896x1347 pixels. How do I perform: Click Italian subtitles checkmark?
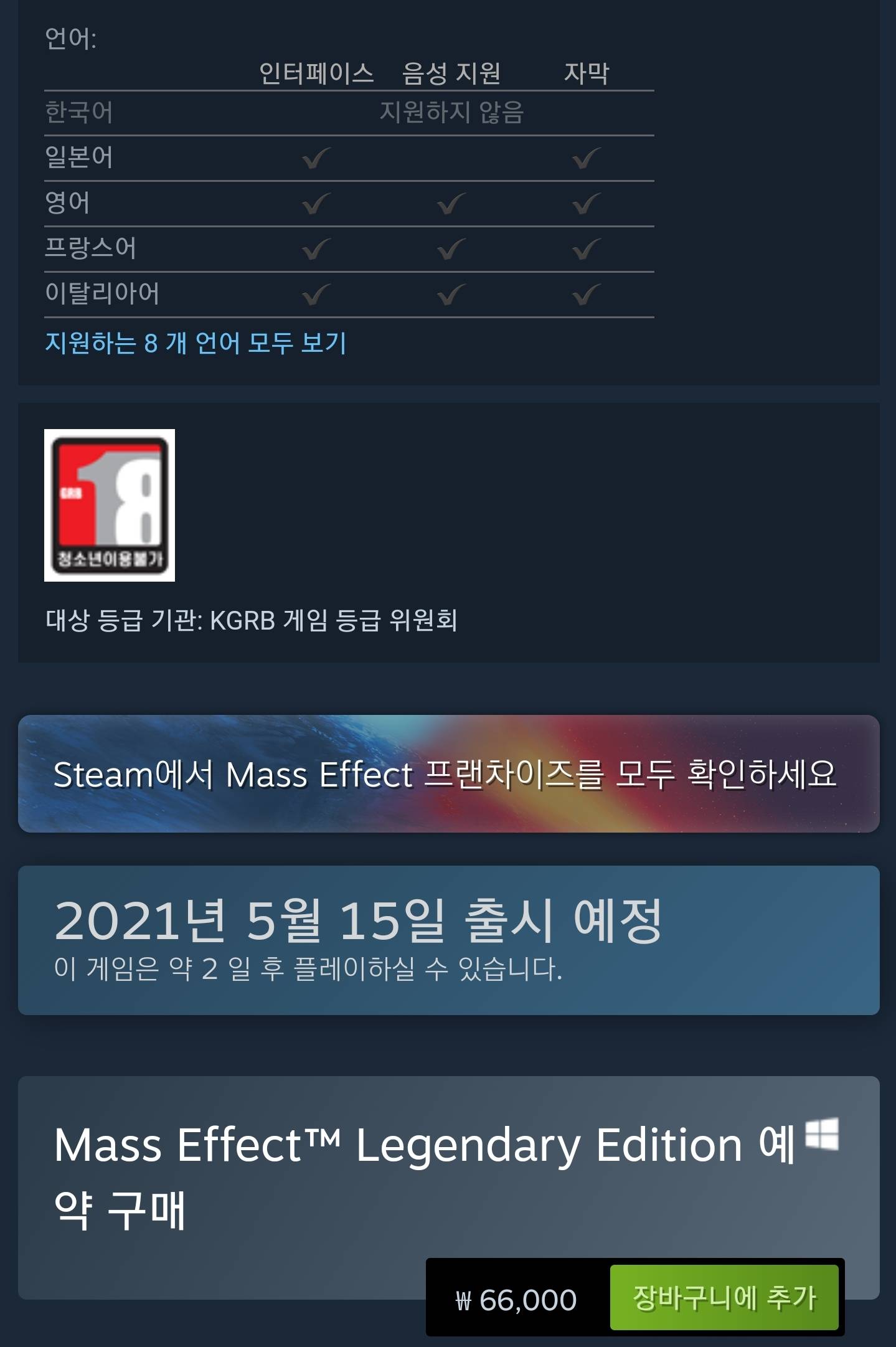coord(586,295)
